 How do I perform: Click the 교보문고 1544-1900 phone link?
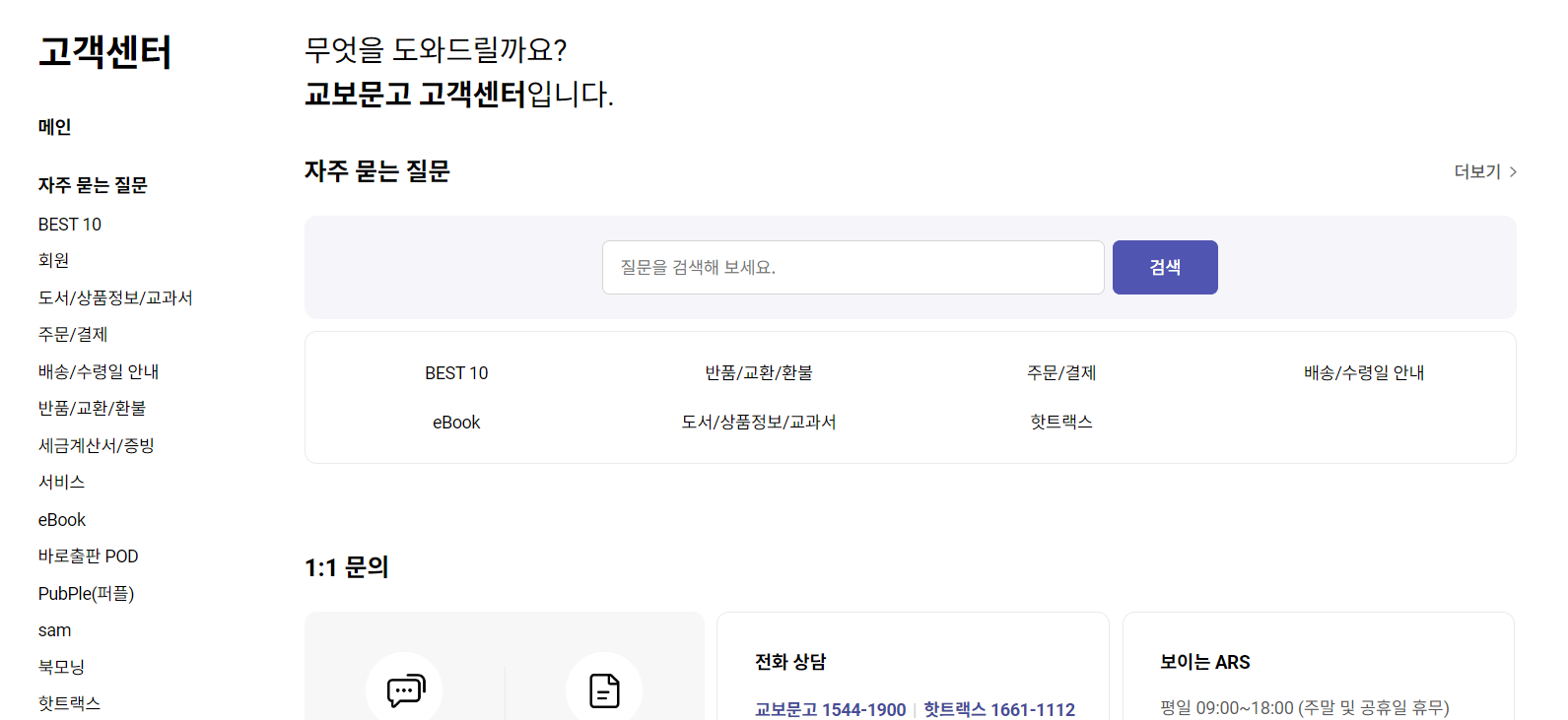tap(830, 709)
